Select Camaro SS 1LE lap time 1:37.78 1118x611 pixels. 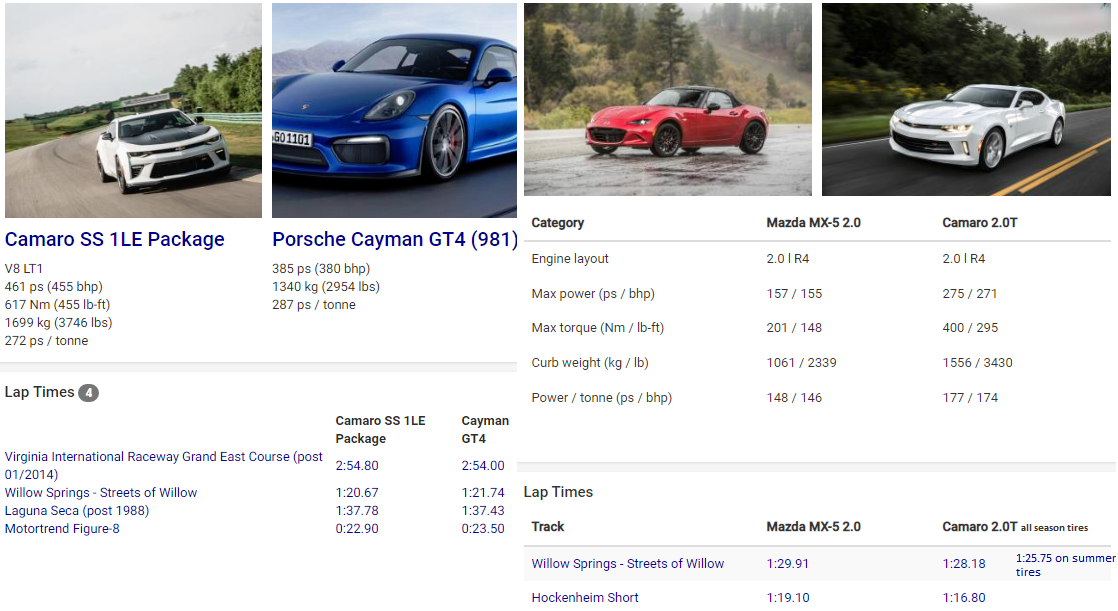(357, 510)
